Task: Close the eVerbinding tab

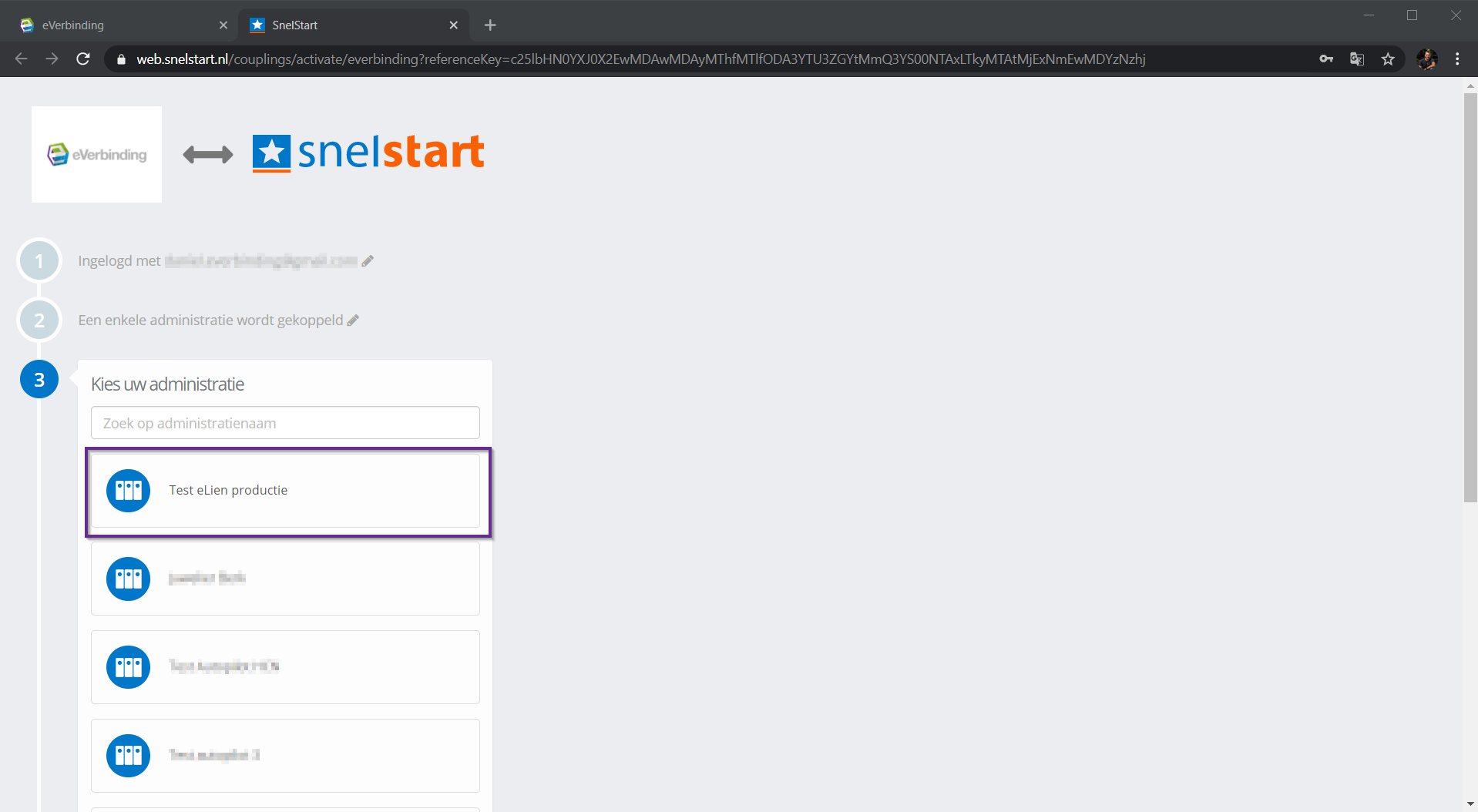Action: pyautogui.click(x=223, y=25)
